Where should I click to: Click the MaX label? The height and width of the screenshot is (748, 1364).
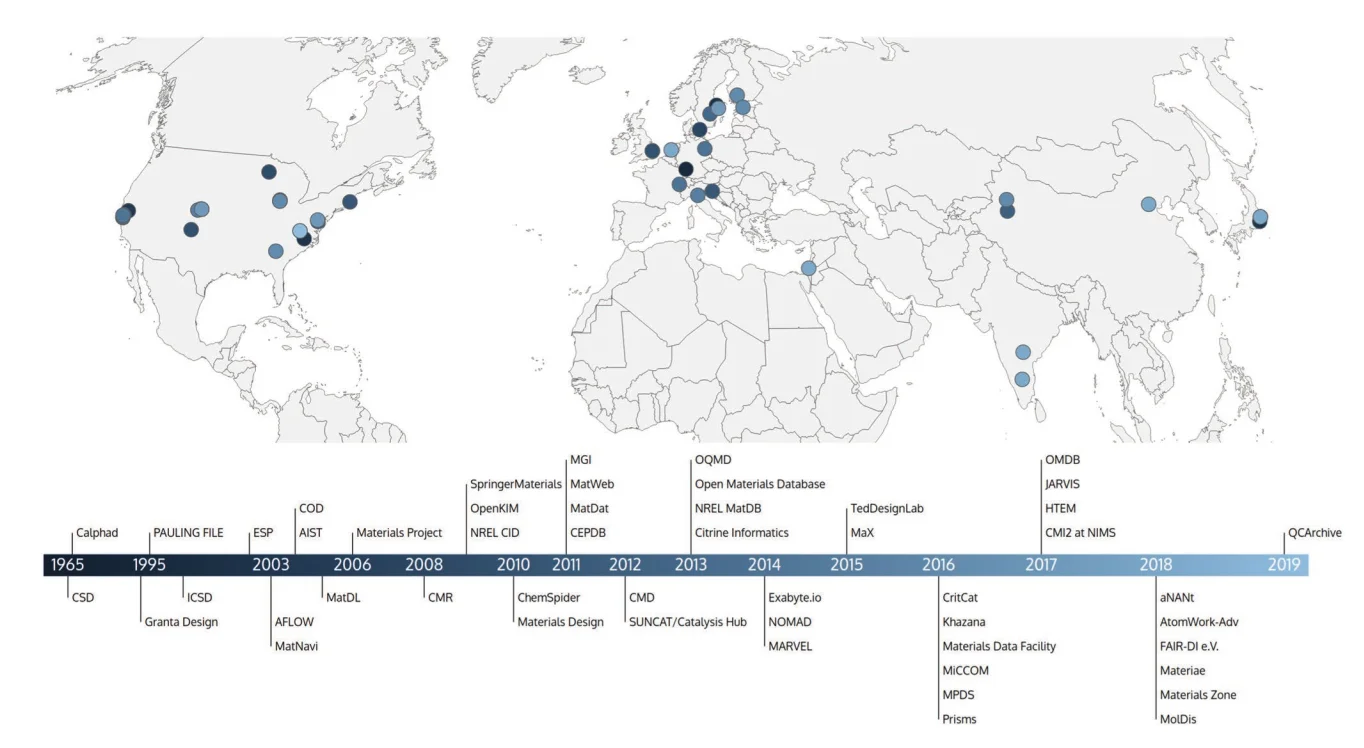[x=862, y=533]
